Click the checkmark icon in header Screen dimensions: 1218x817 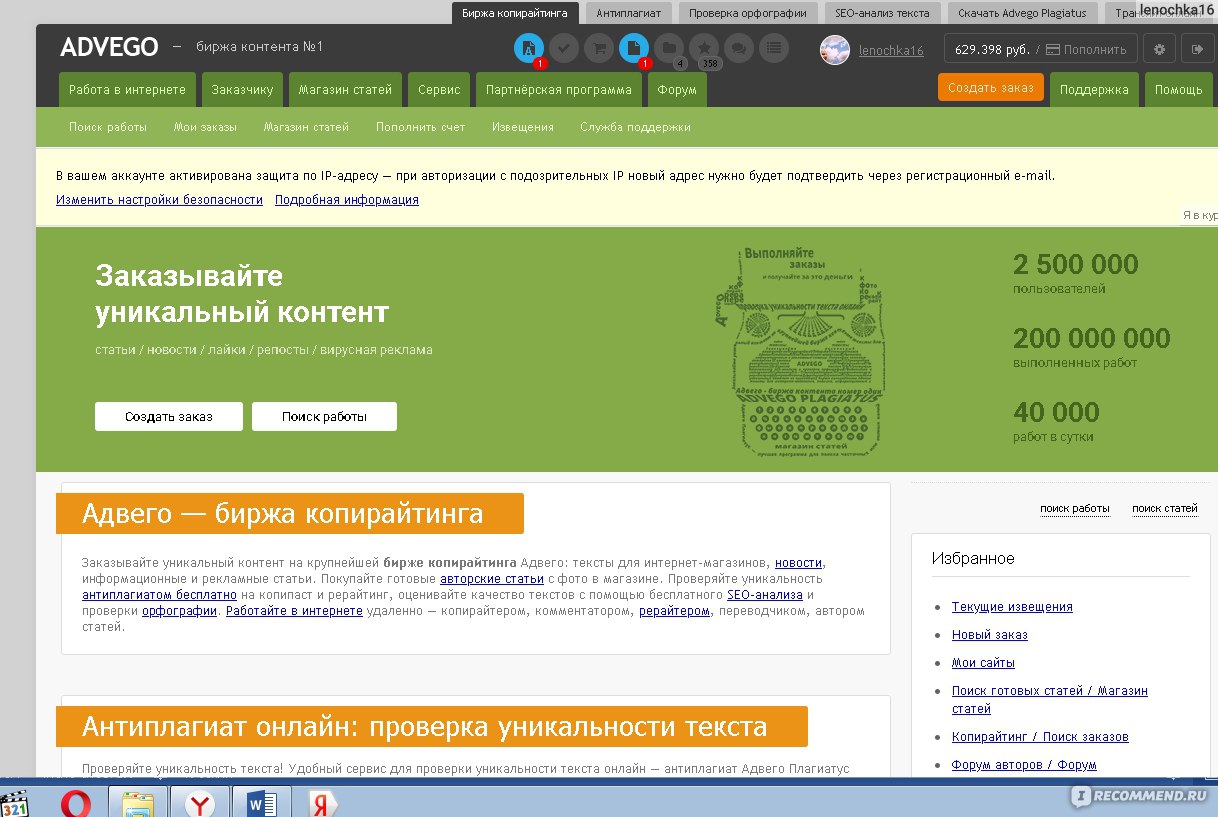point(564,47)
